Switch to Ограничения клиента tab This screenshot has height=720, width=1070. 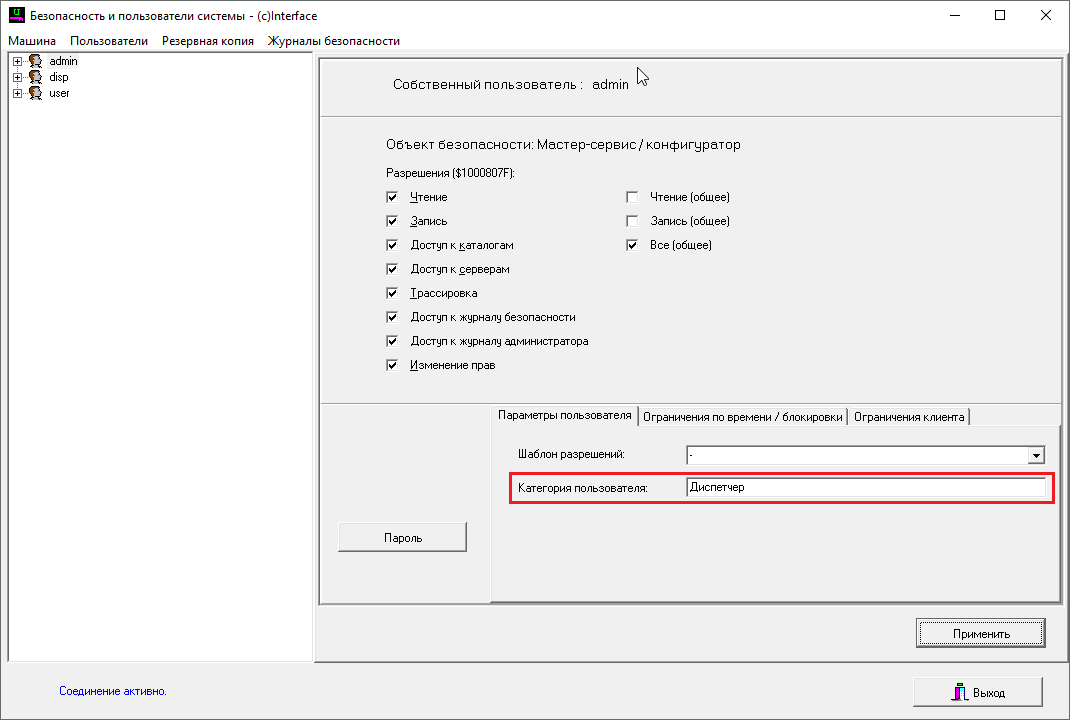click(x=909, y=417)
